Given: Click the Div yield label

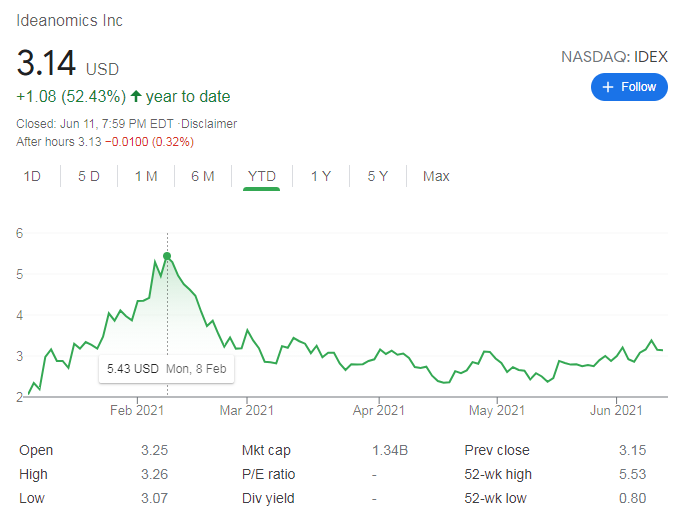Looking at the screenshot, I should [x=268, y=498].
